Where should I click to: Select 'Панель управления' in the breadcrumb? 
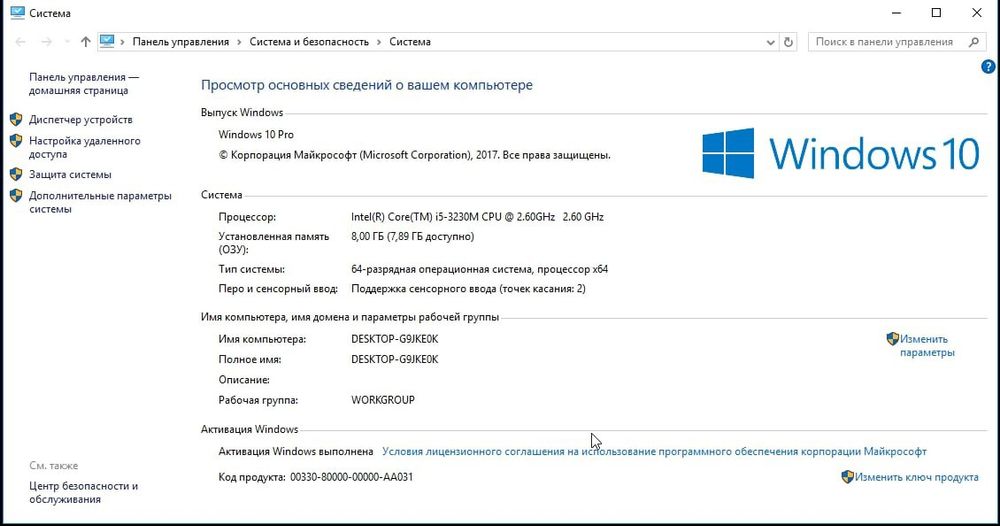pyautogui.click(x=180, y=42)
